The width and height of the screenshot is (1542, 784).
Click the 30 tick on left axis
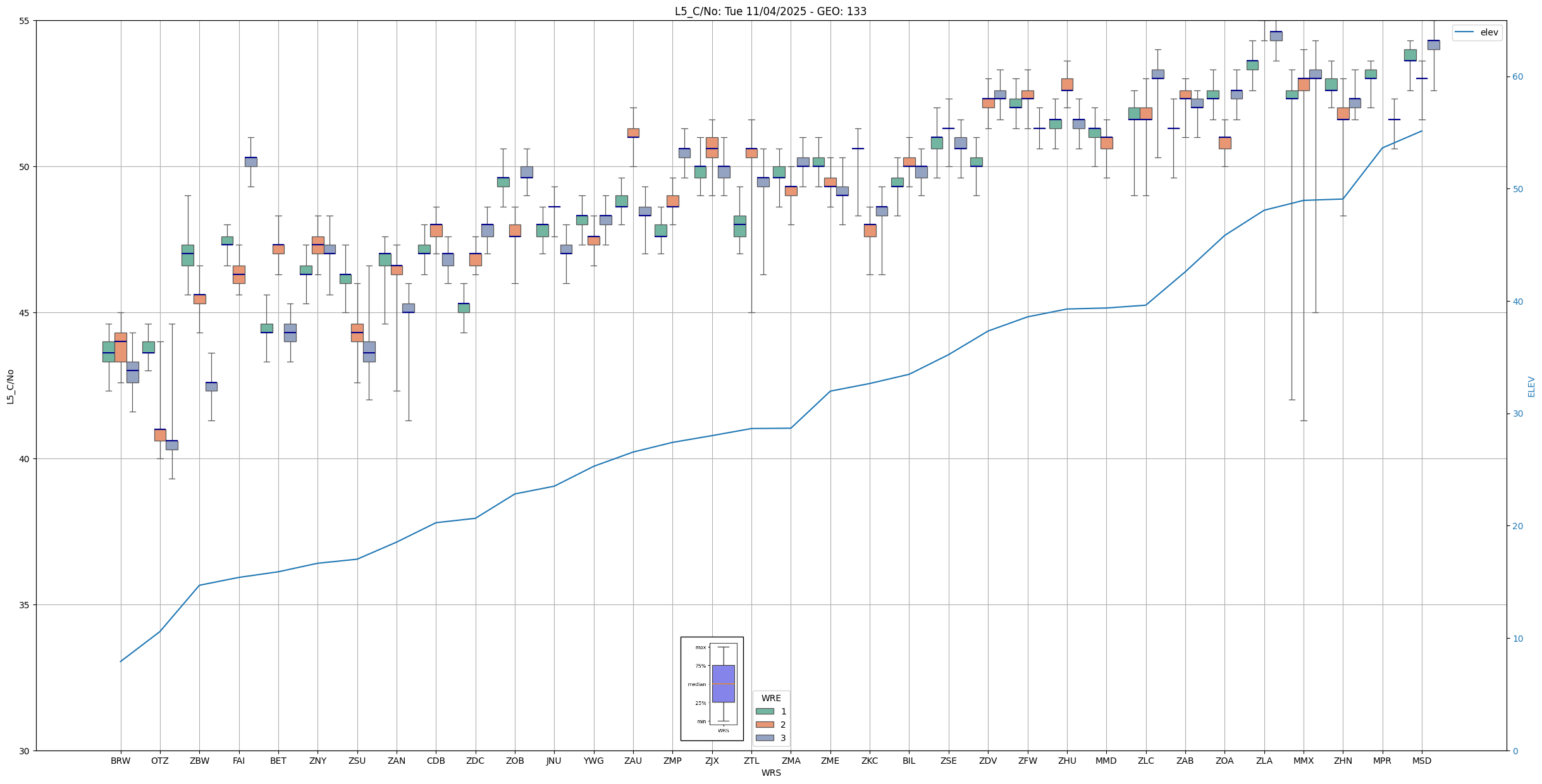pos(25,750)
